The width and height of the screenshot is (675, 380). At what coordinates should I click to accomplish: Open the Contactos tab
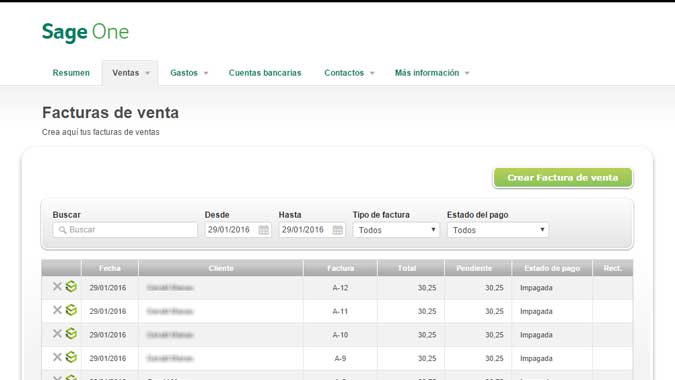[x=344, y=73]
